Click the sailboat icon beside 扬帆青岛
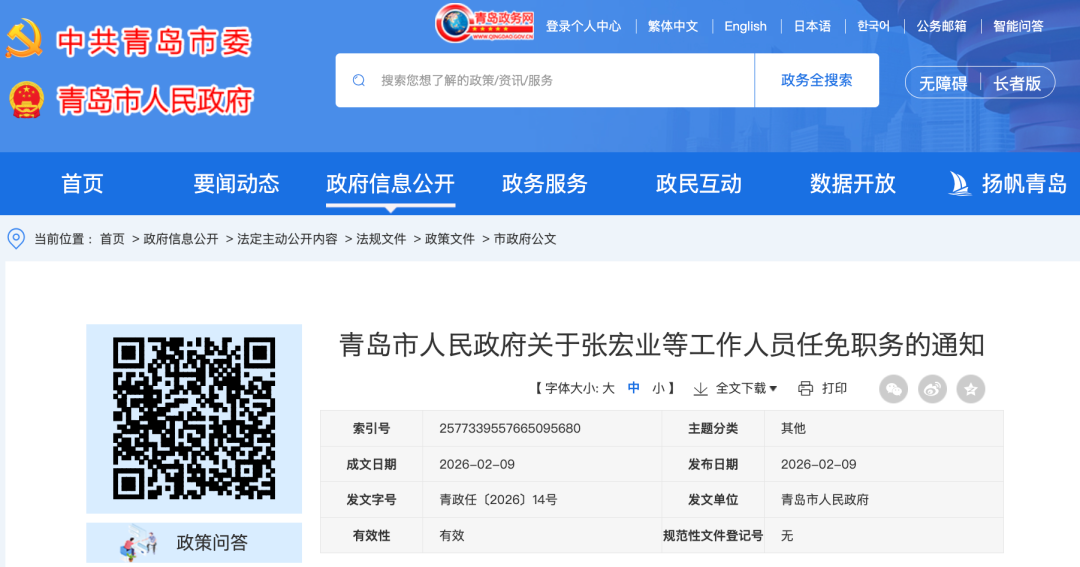The image size is (1080, 567). click(x=959, y=184)
